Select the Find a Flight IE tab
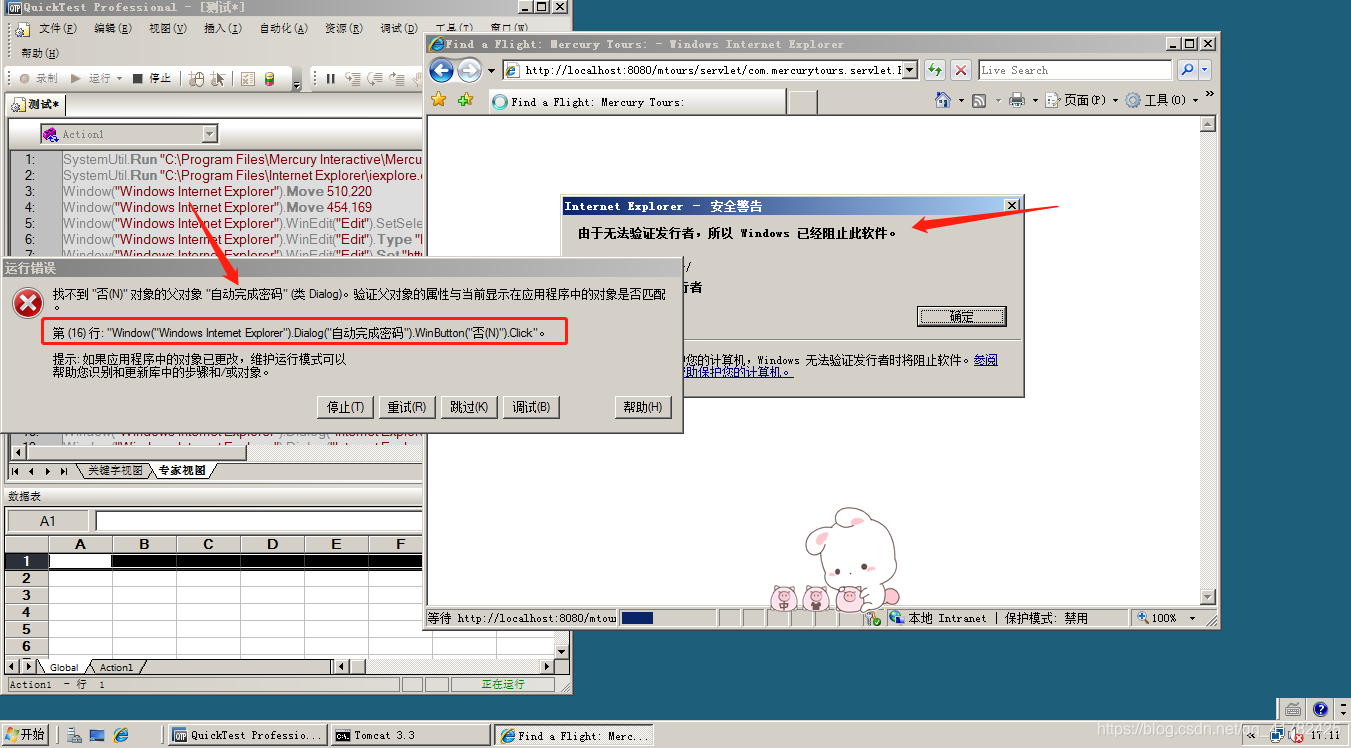The image size is (1351, 748). coord(637,102)
